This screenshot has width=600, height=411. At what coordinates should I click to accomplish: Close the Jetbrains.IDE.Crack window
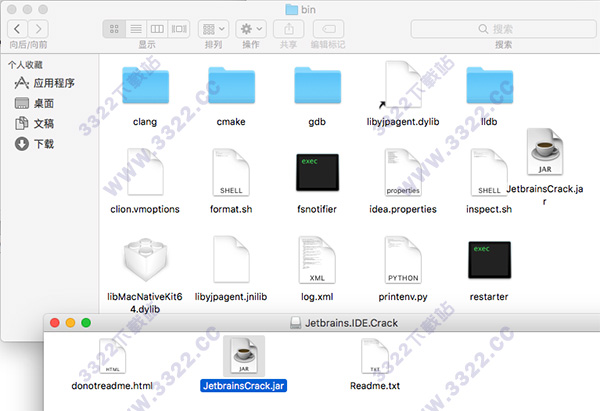(55, 323)
